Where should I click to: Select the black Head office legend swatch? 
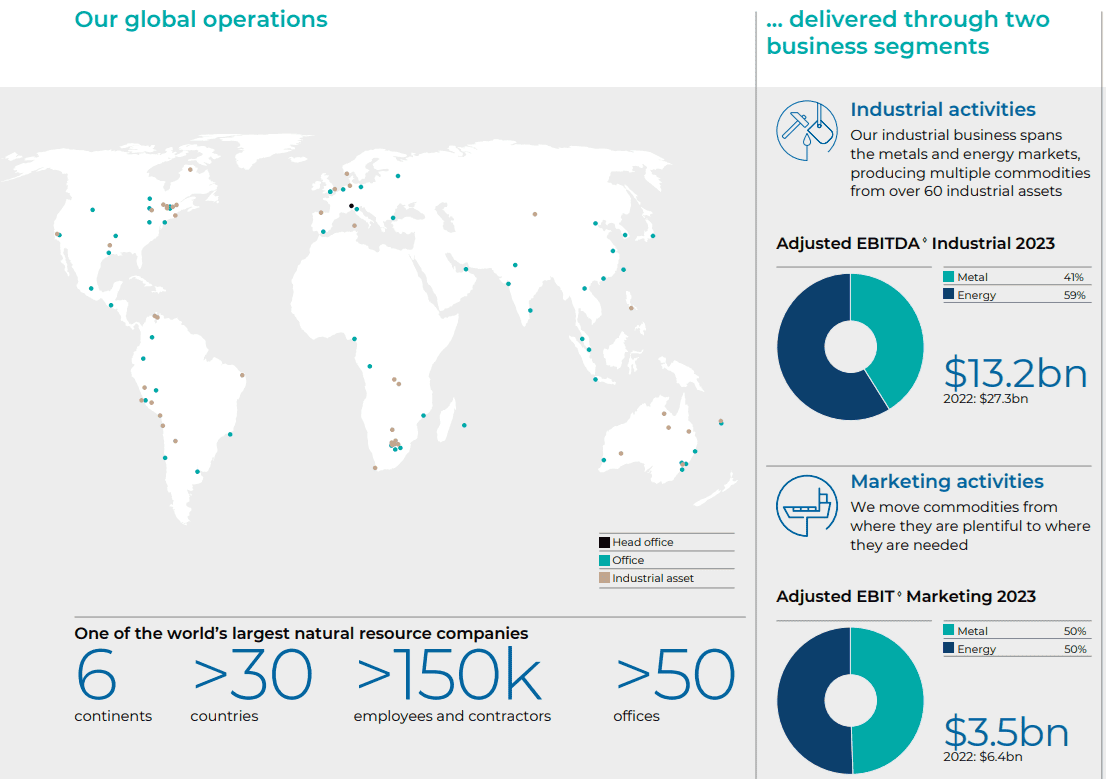(x=604, y=543)
